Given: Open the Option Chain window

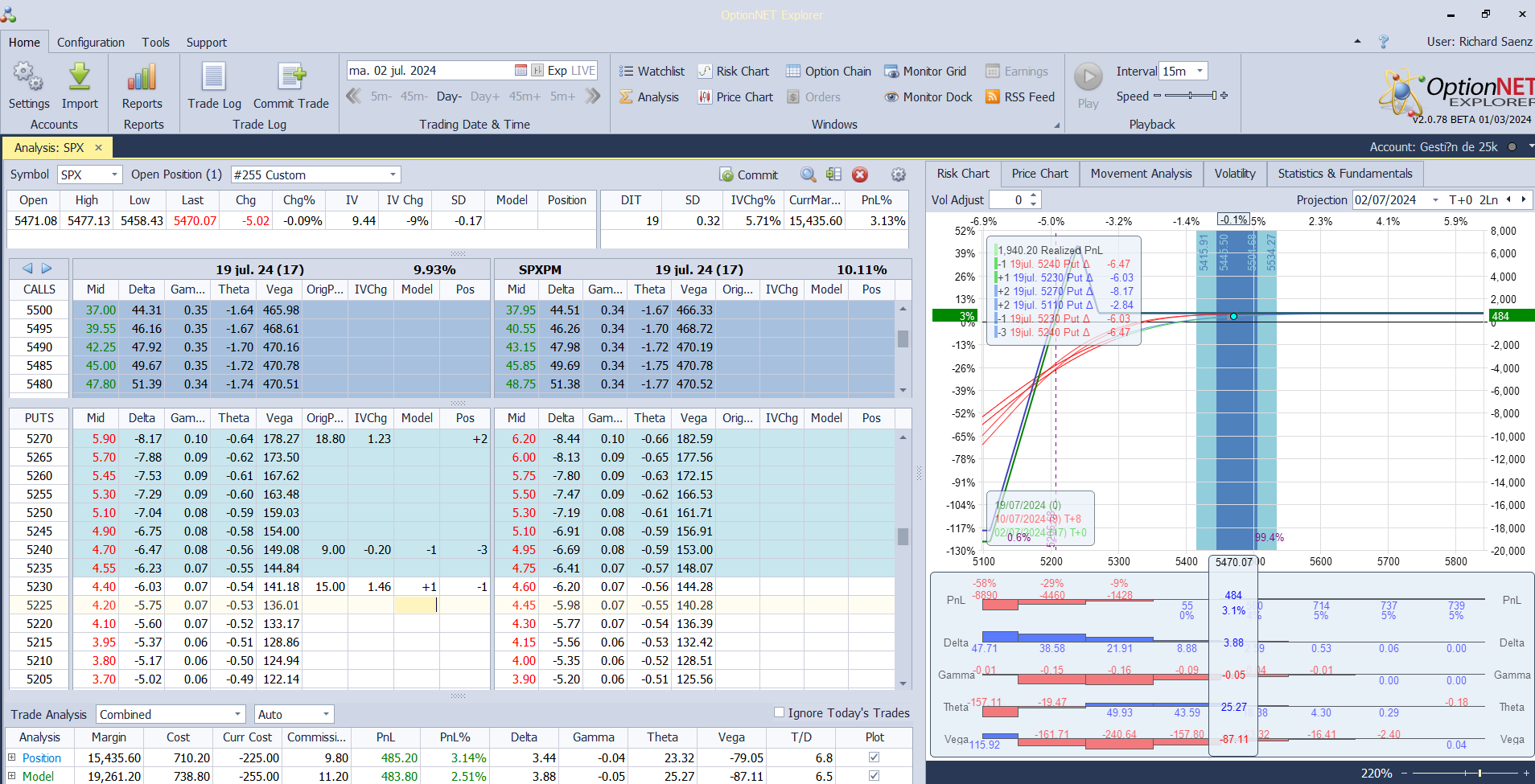Looking at the screenshot, I should (829, 72).
